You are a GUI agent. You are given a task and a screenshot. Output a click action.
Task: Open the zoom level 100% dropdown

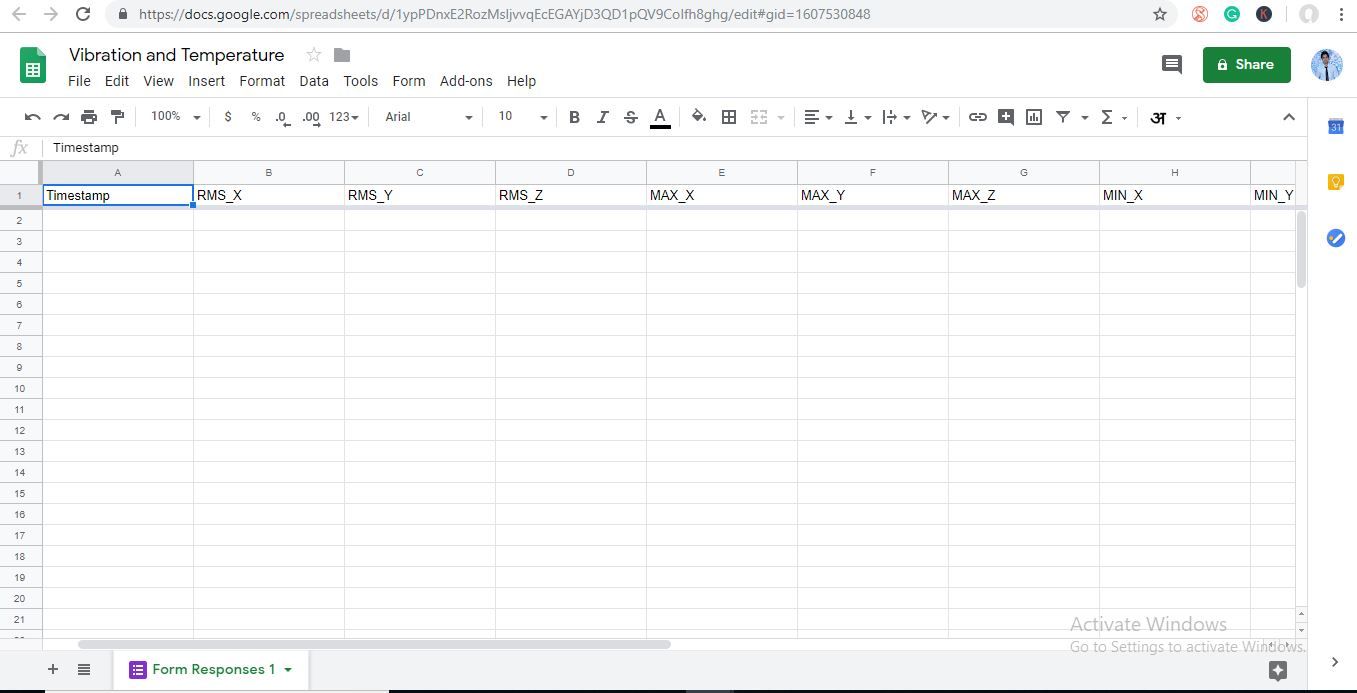175,117
